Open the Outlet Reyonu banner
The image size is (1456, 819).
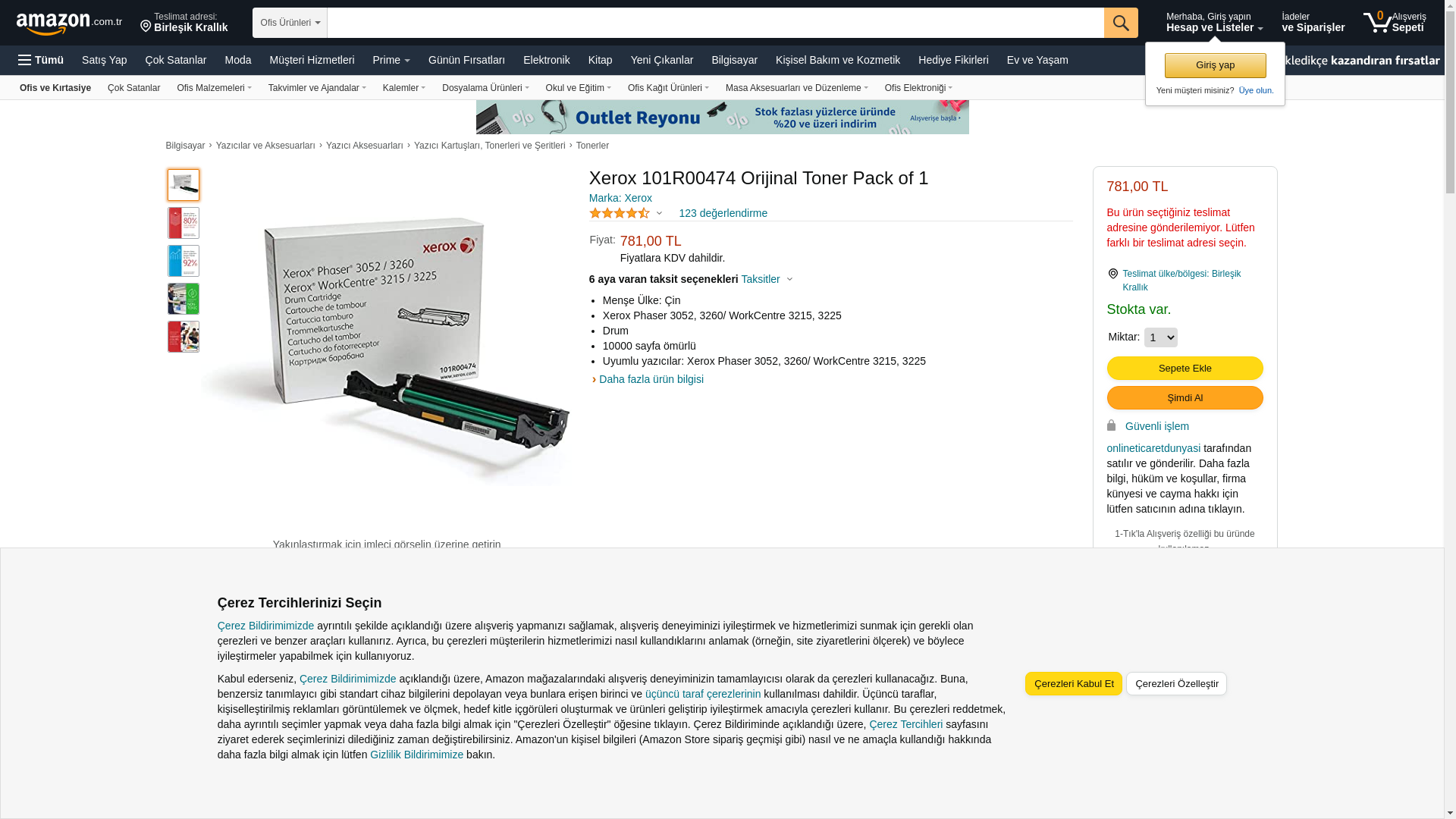click(x=722, y=117)
